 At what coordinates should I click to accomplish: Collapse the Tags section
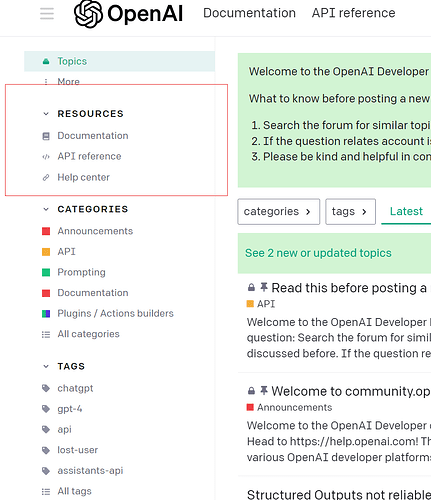point(46,366)
